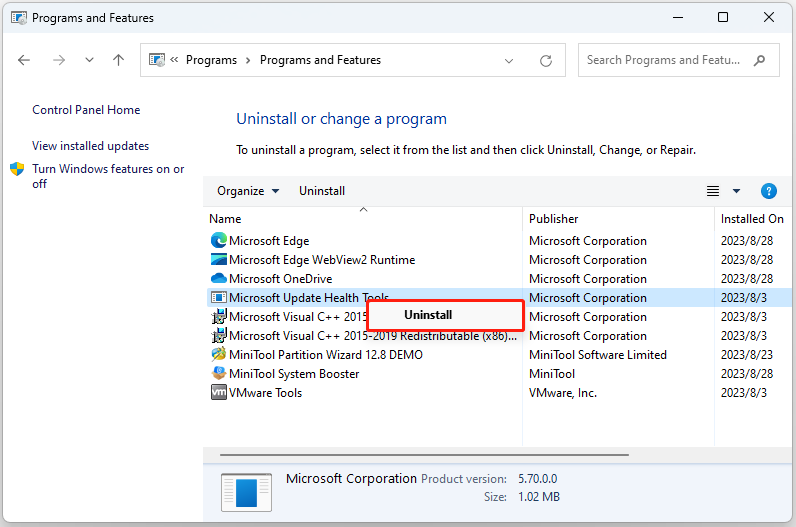Click the Microsoft Edge program icon
This screenshot has width=796, height=527.
tap(219, 240)
